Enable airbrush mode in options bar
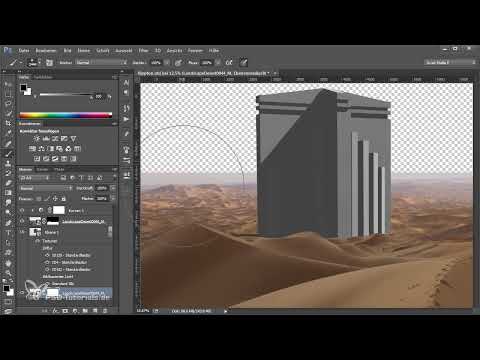 click(229, 63)
